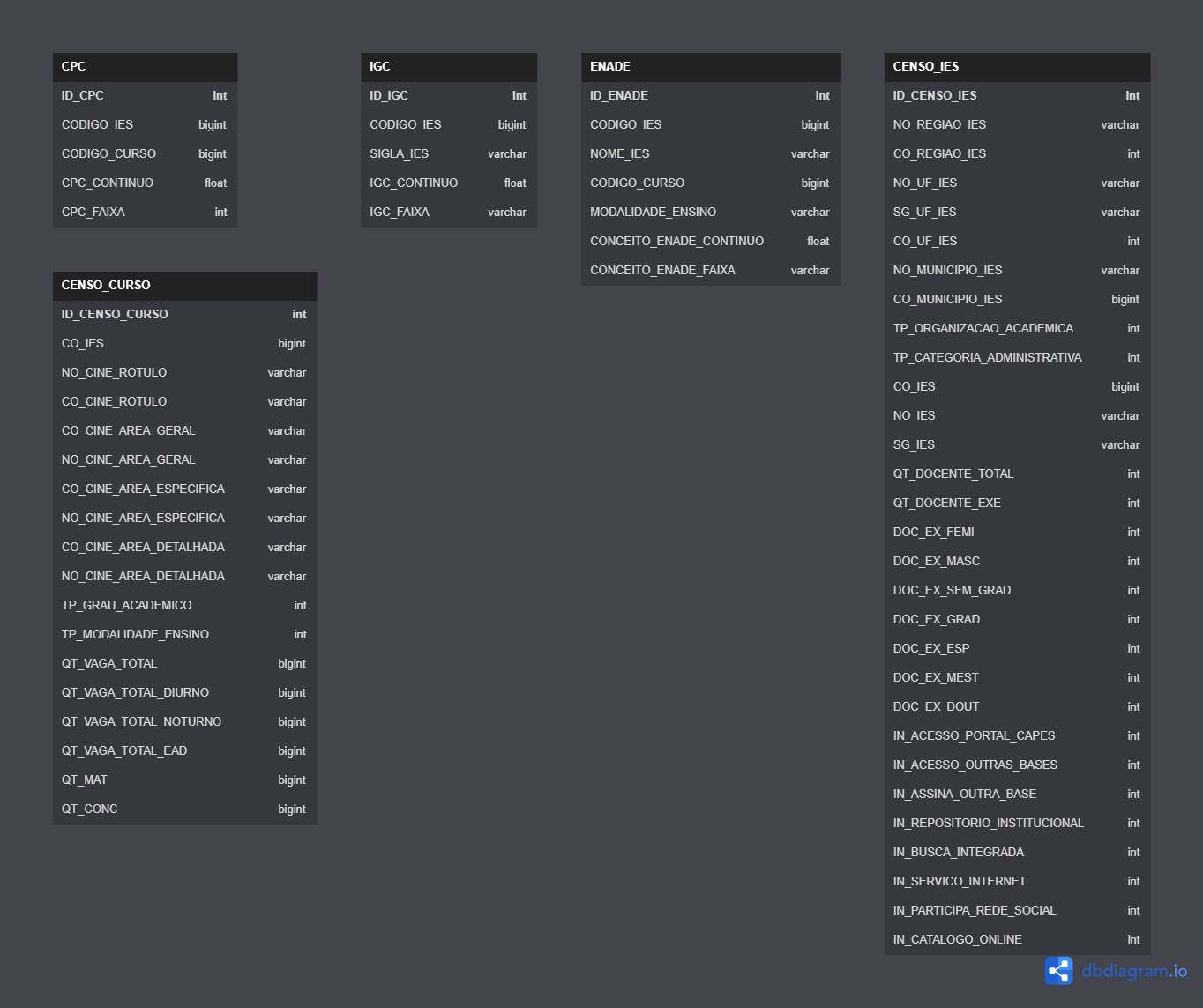Click the SG_IES field
The width and height of the screenshot is (1203, 1008).
coord(1018,445)
